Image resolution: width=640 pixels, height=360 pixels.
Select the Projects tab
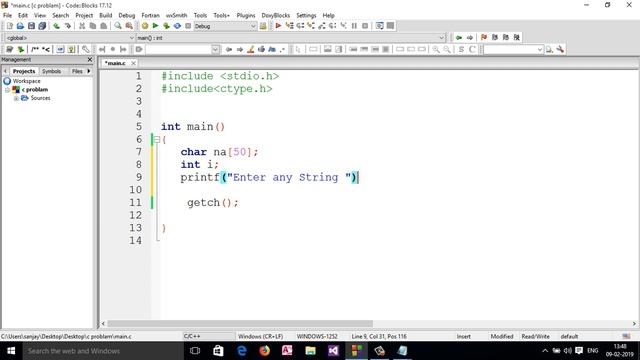tap(24, 71)
